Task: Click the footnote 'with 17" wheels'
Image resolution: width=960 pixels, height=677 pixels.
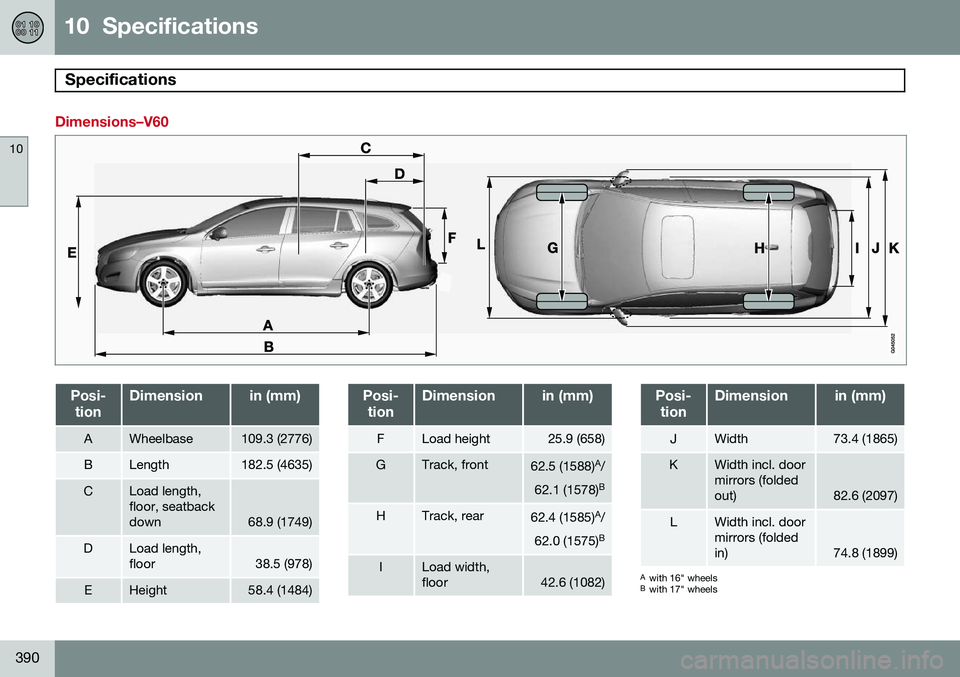Action: pyautogui.click(x=683, y=589)
